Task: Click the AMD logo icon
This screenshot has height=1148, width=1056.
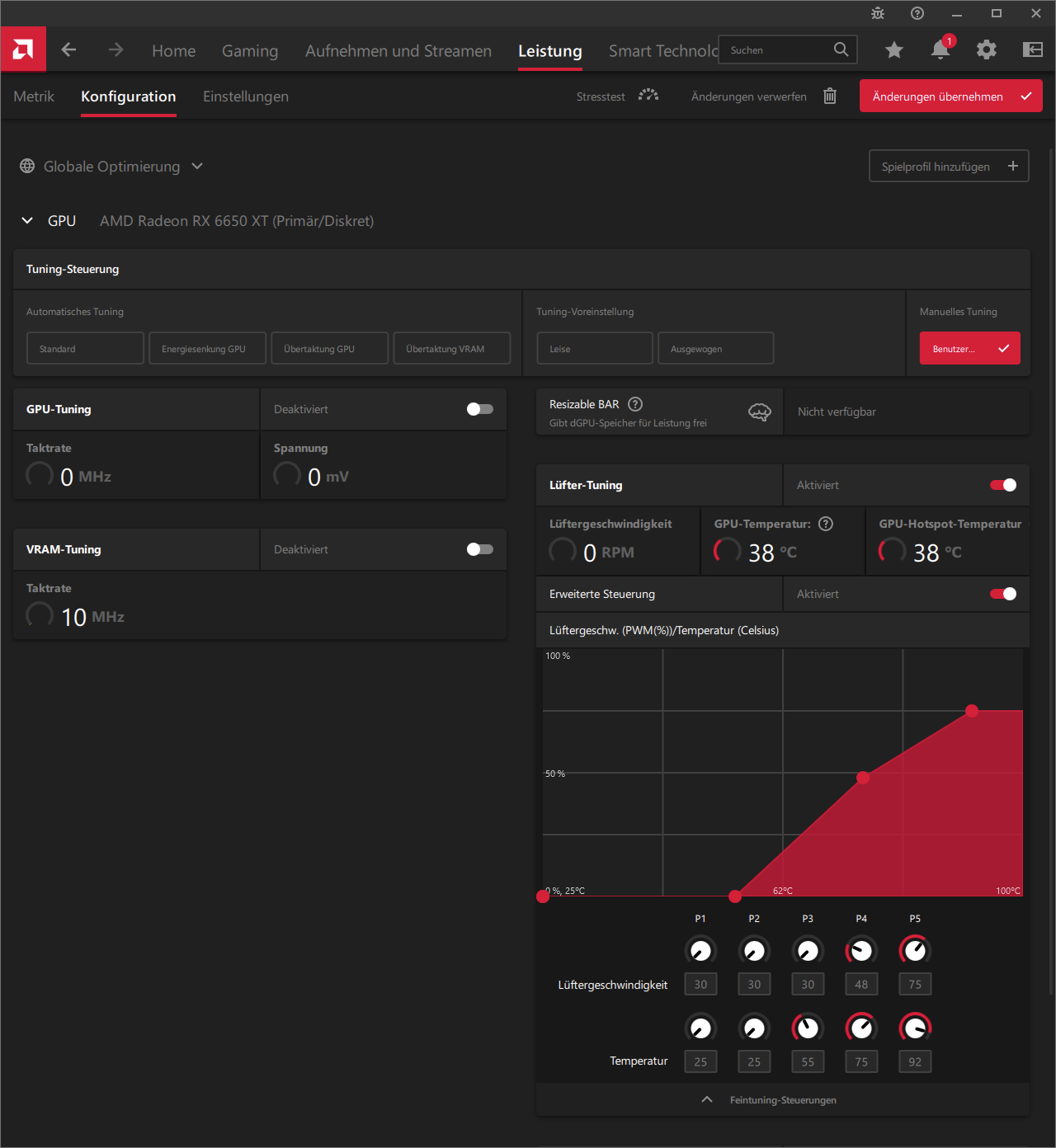Action: (x=23, y=49)
